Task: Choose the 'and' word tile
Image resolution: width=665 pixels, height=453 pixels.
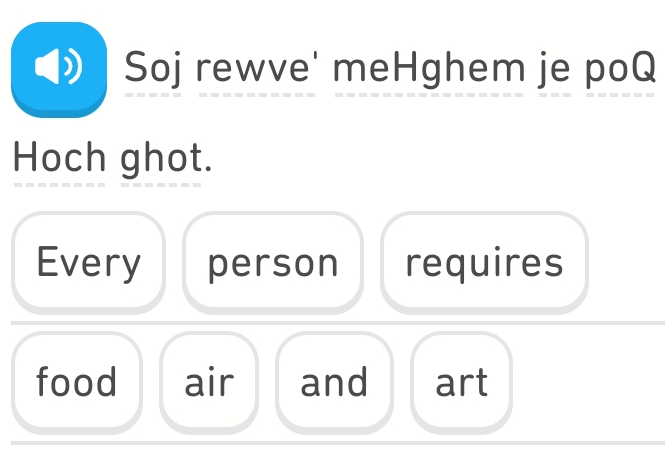Action: pyautogui.click(x=334, y=382)
